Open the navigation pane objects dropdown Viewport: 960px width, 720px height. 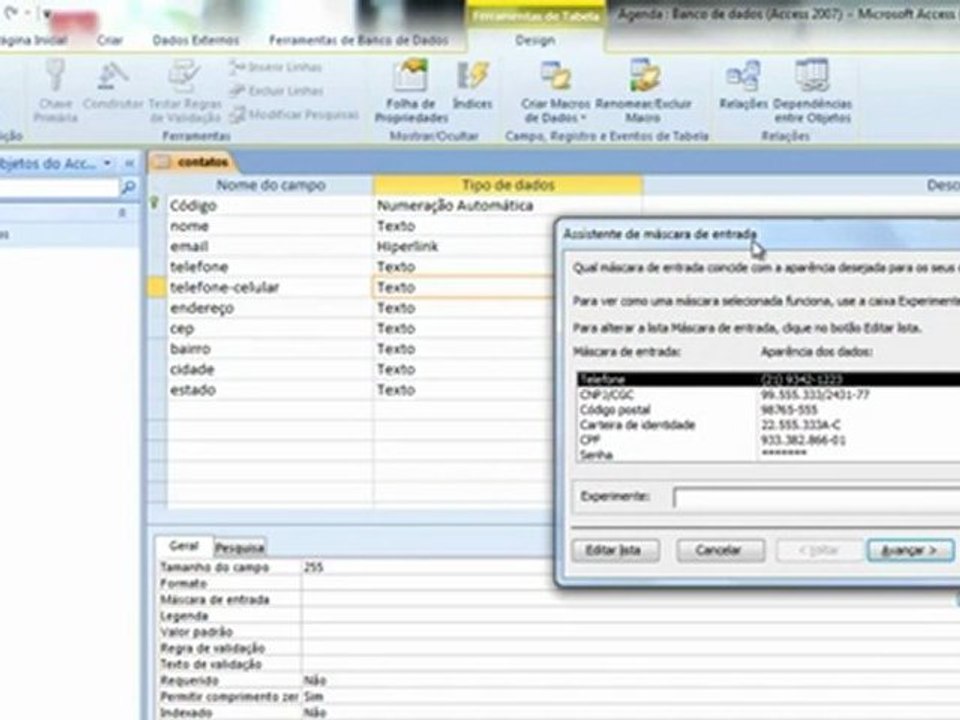[108, 163]
